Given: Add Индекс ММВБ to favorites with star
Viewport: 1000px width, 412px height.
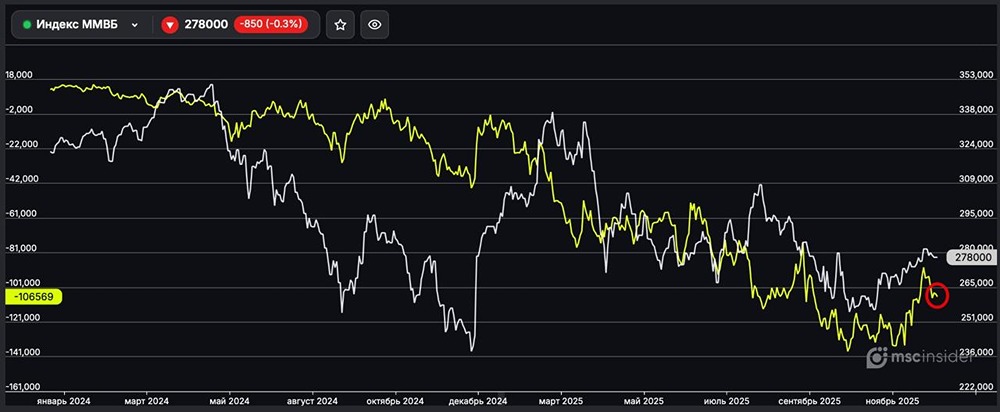Looking at the screenshot, I should pos(340,25).
